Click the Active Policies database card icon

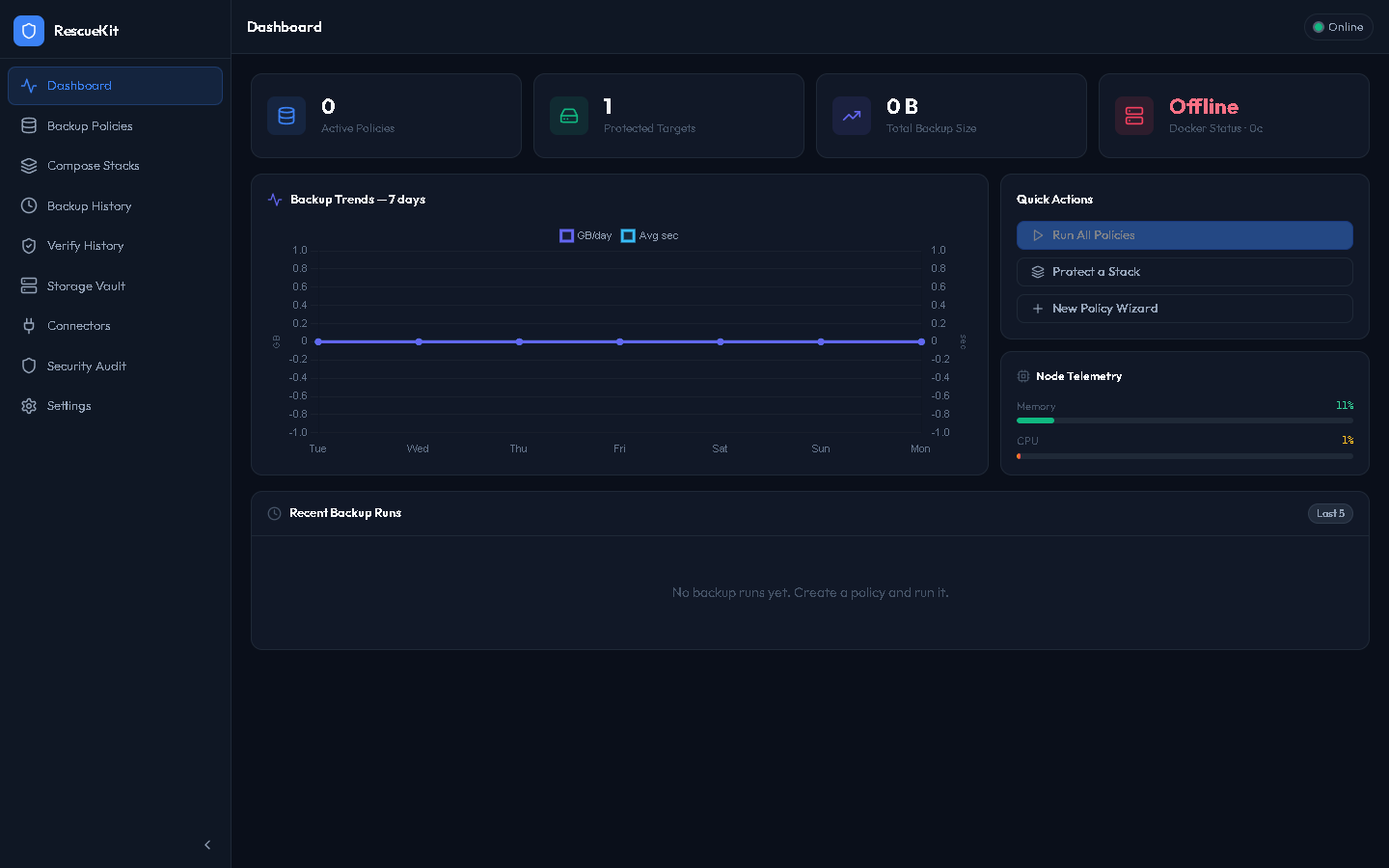tap(286, 116)
